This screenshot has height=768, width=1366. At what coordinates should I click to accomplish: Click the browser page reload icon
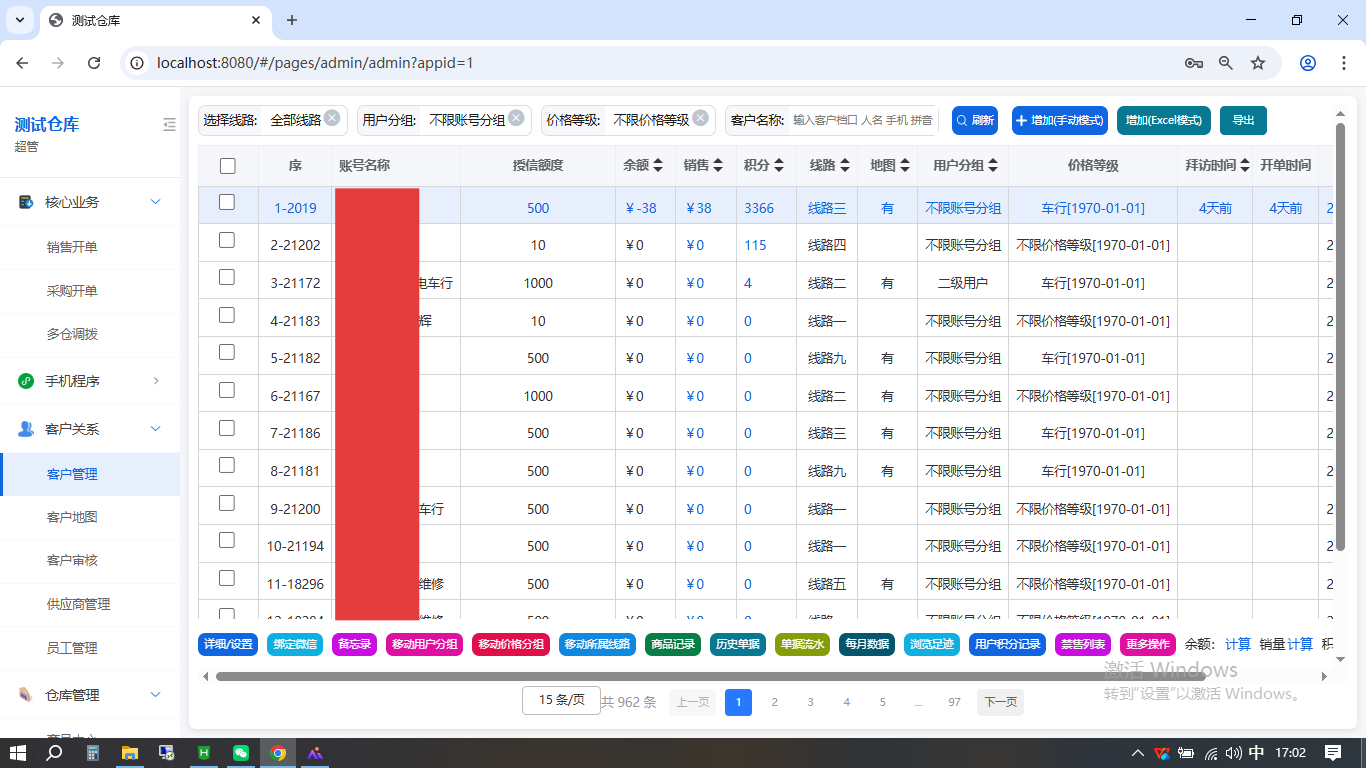pos(94,63)
